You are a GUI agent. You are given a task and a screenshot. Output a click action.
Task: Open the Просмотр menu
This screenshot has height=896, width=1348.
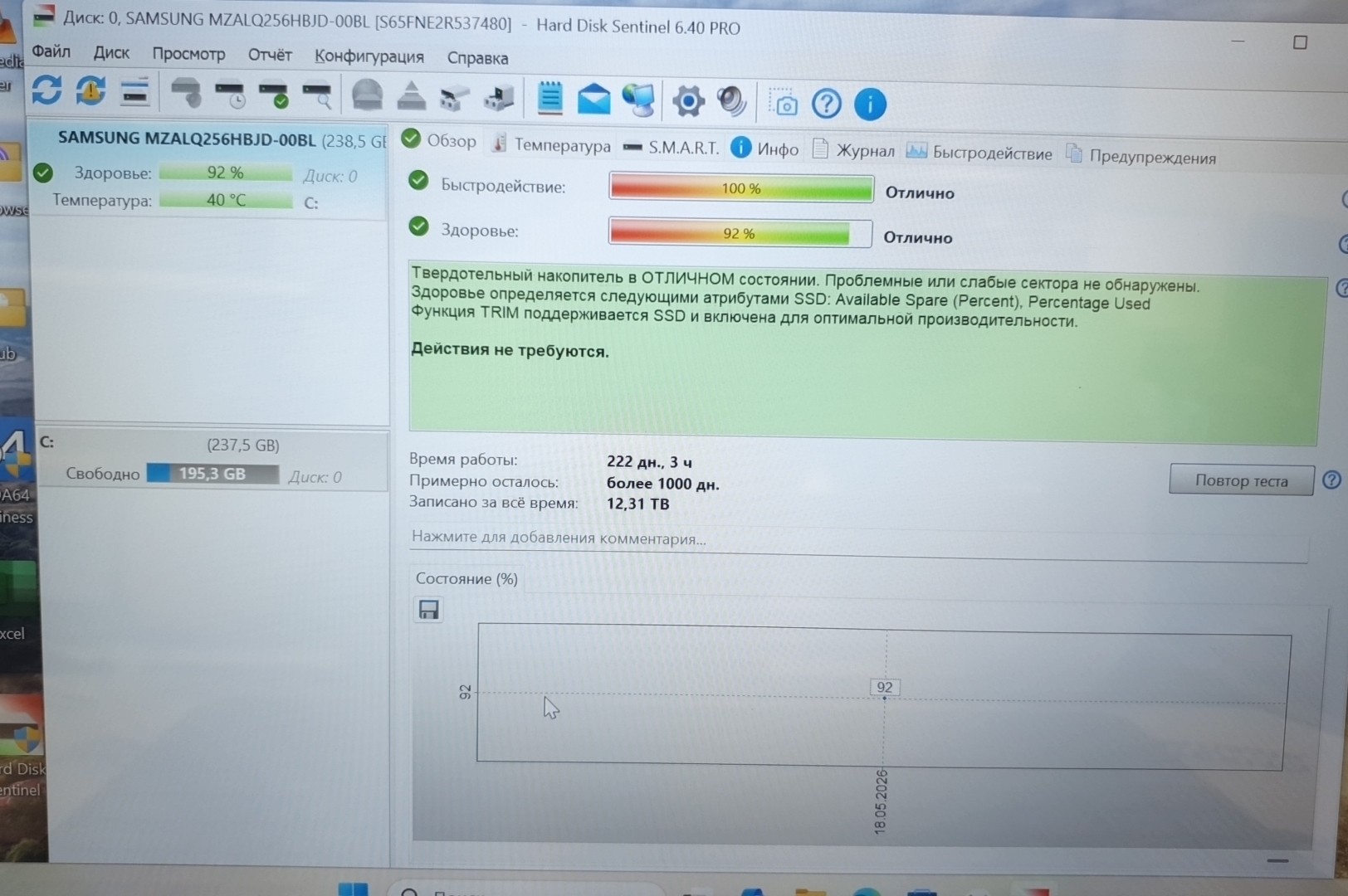click(188, 54)
